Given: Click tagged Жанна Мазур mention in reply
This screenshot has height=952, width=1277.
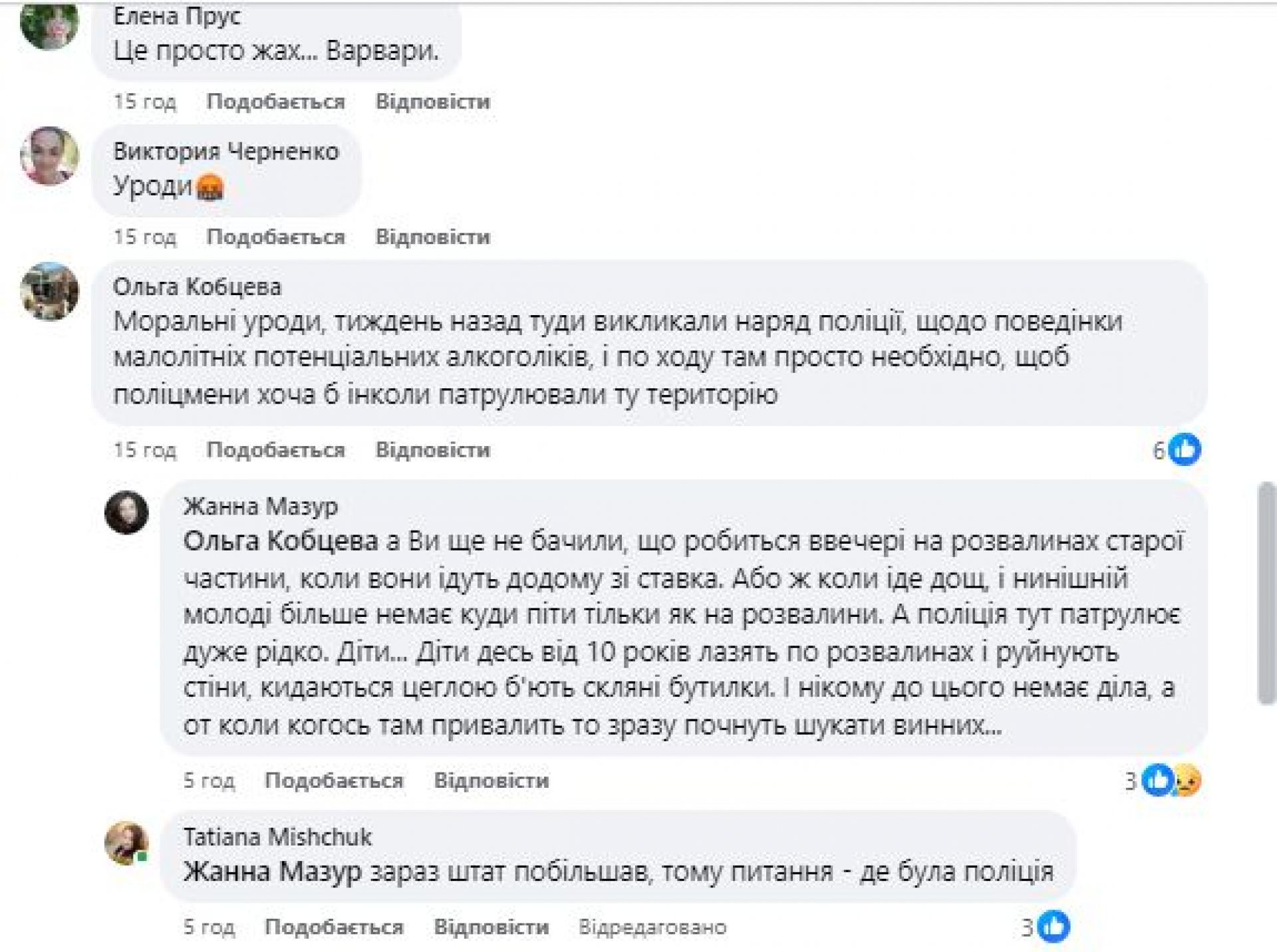Looking at the screenshot, I should (272, 872).
